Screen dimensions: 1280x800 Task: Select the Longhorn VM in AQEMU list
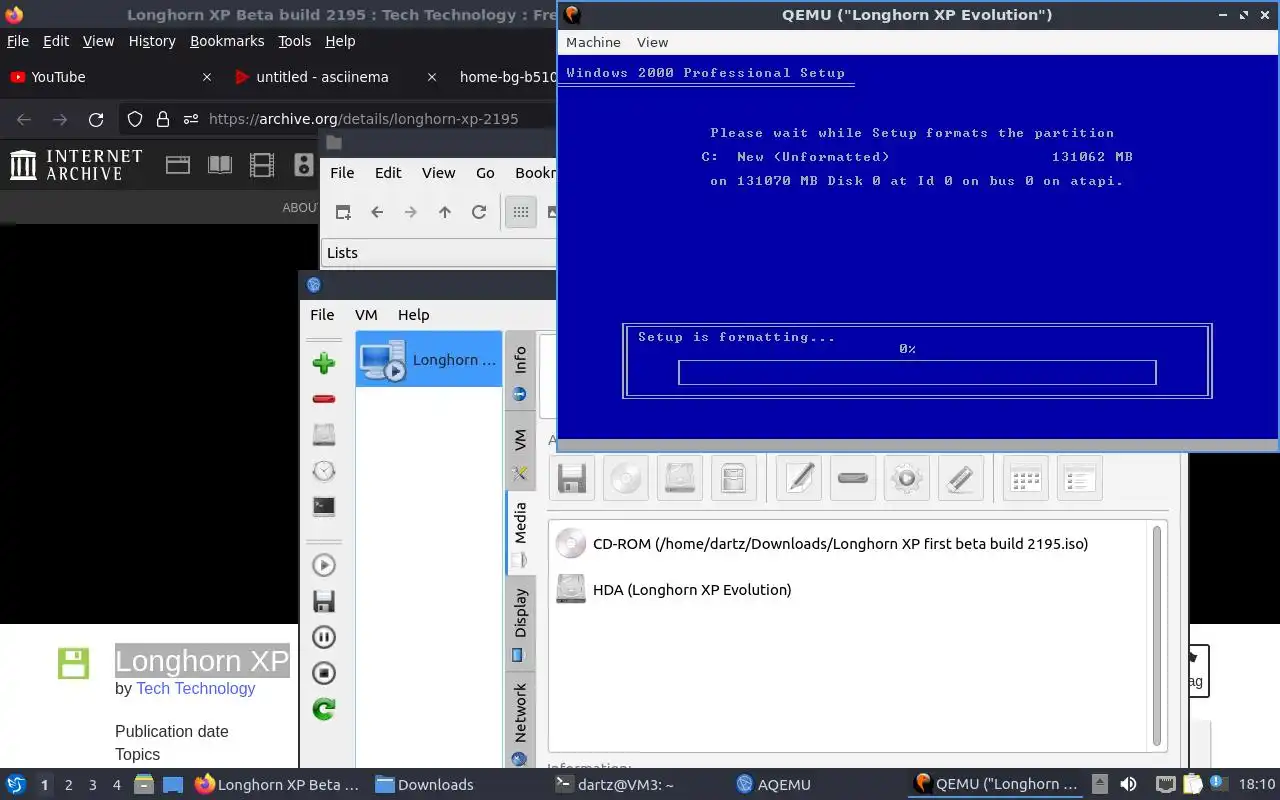pyautogui.click(x=429, y=359)
